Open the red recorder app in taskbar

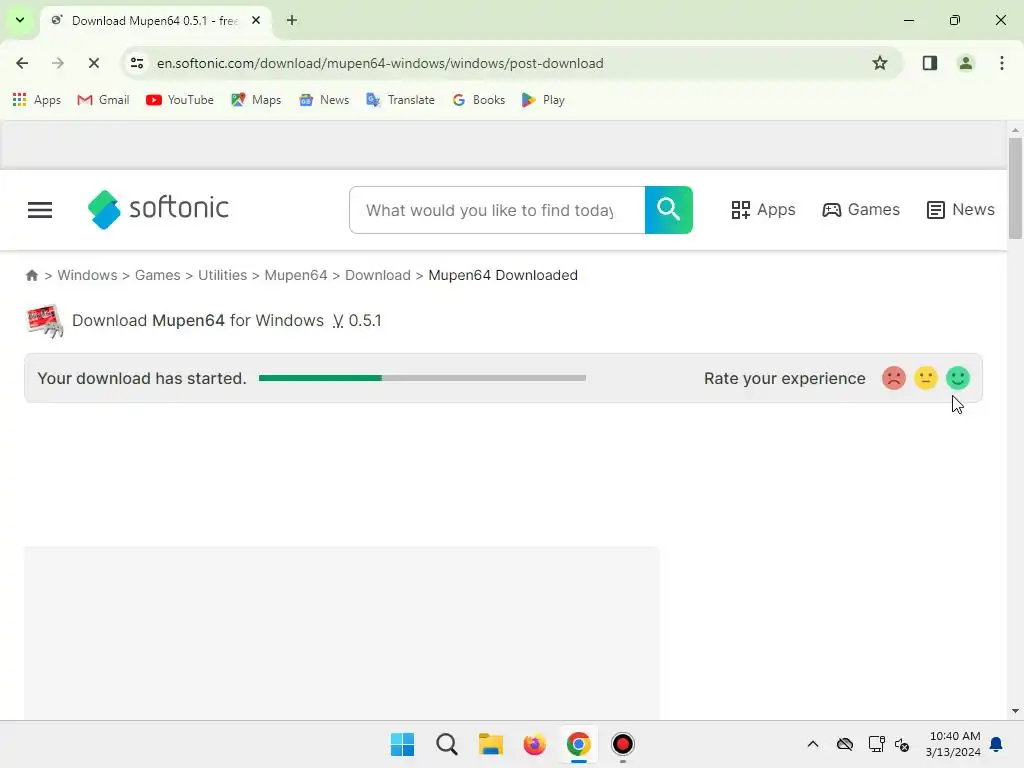coord(622,744)
